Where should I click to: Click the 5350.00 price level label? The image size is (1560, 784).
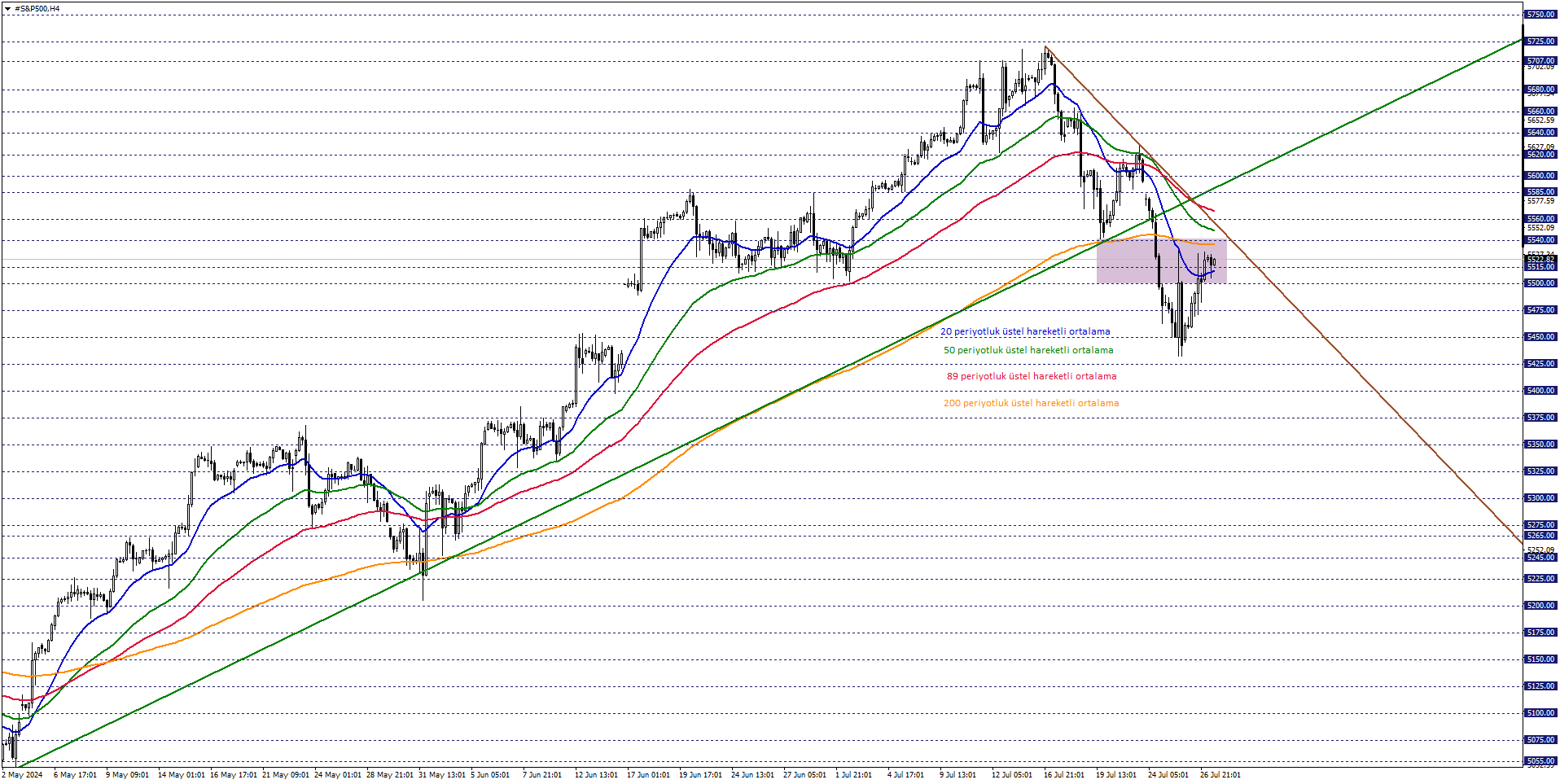click(x=1540, y=445)
